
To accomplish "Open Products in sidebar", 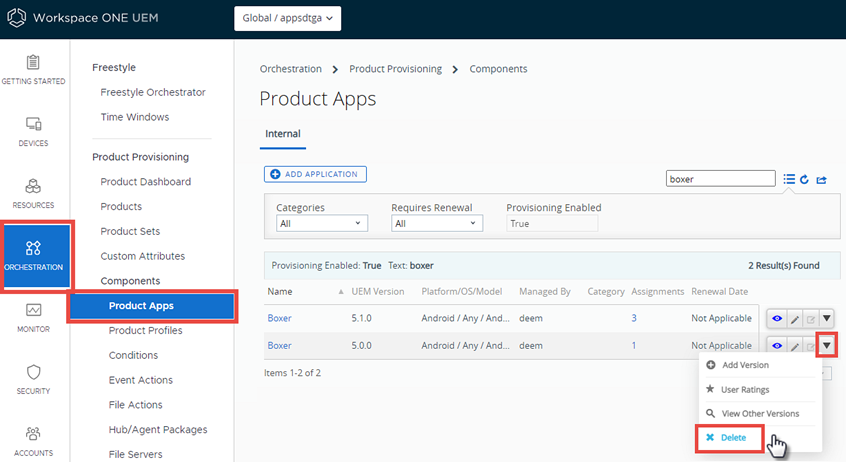I will pyautogui.click(x=121, y=207).
